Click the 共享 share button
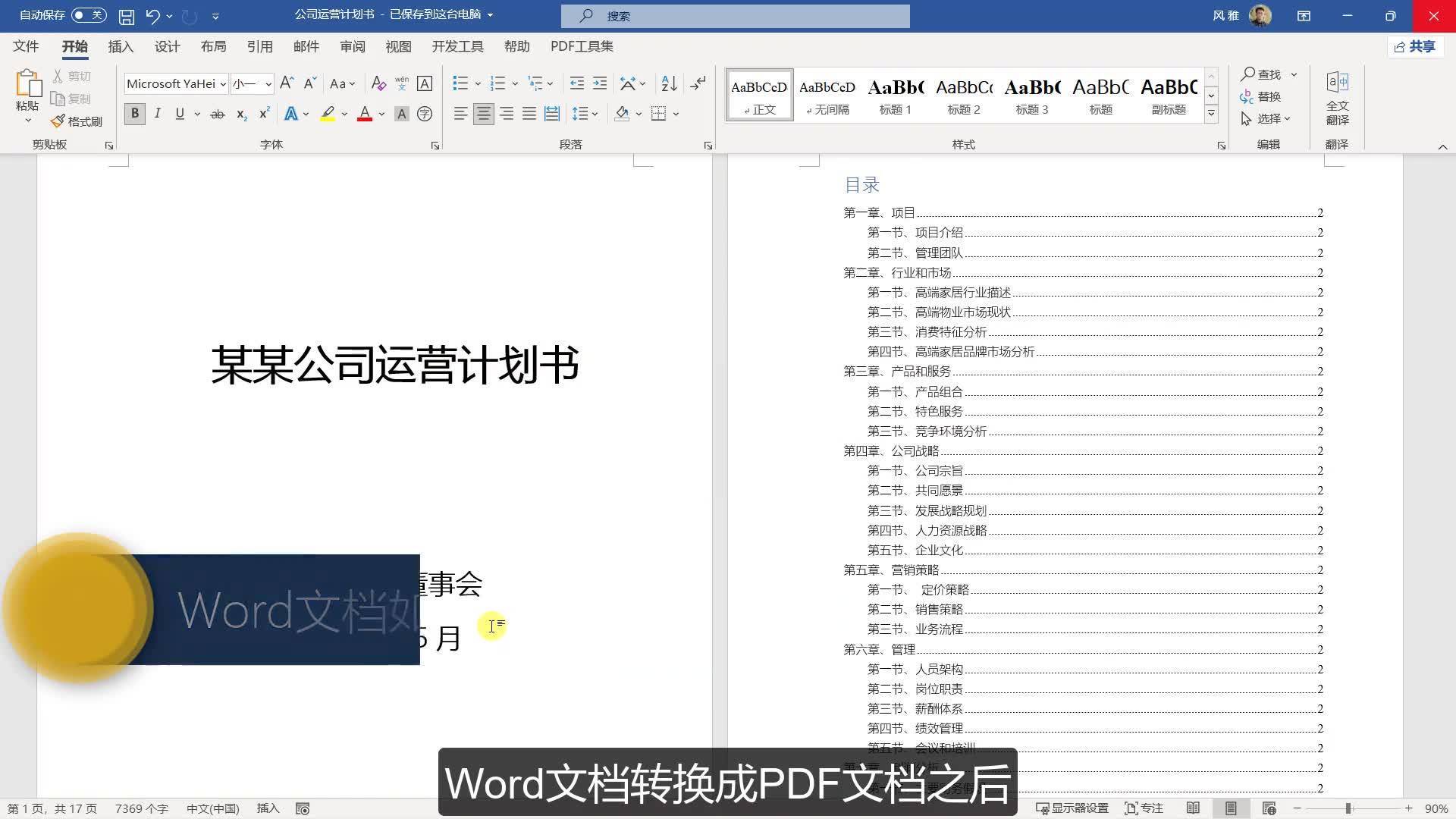Viewport: 1456px width, 819px height. [1415, 47]
